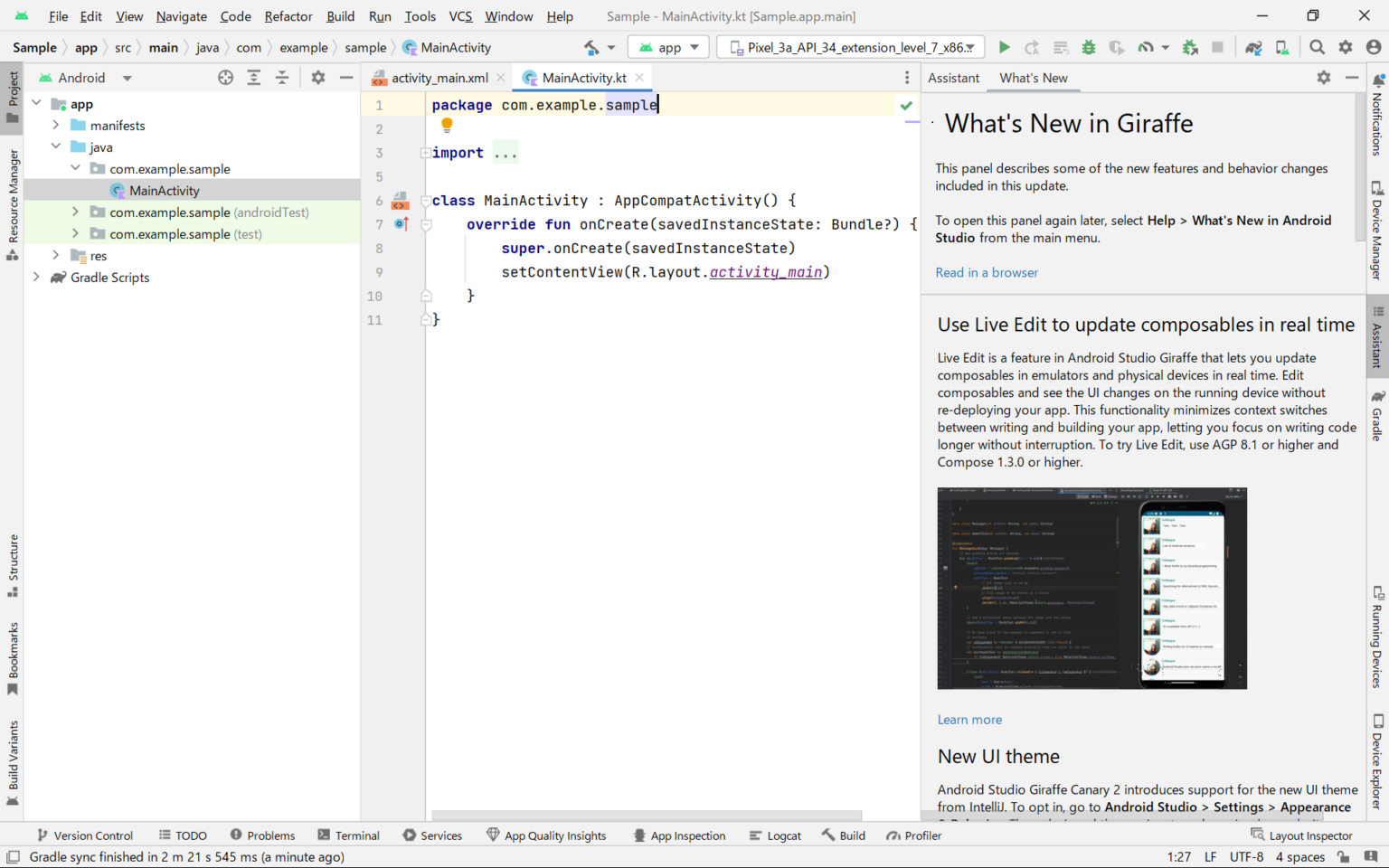Open the Refactor menu
Image resolution: width=1389 pixels, height=868 pixels.
click(x=288, y=15)
